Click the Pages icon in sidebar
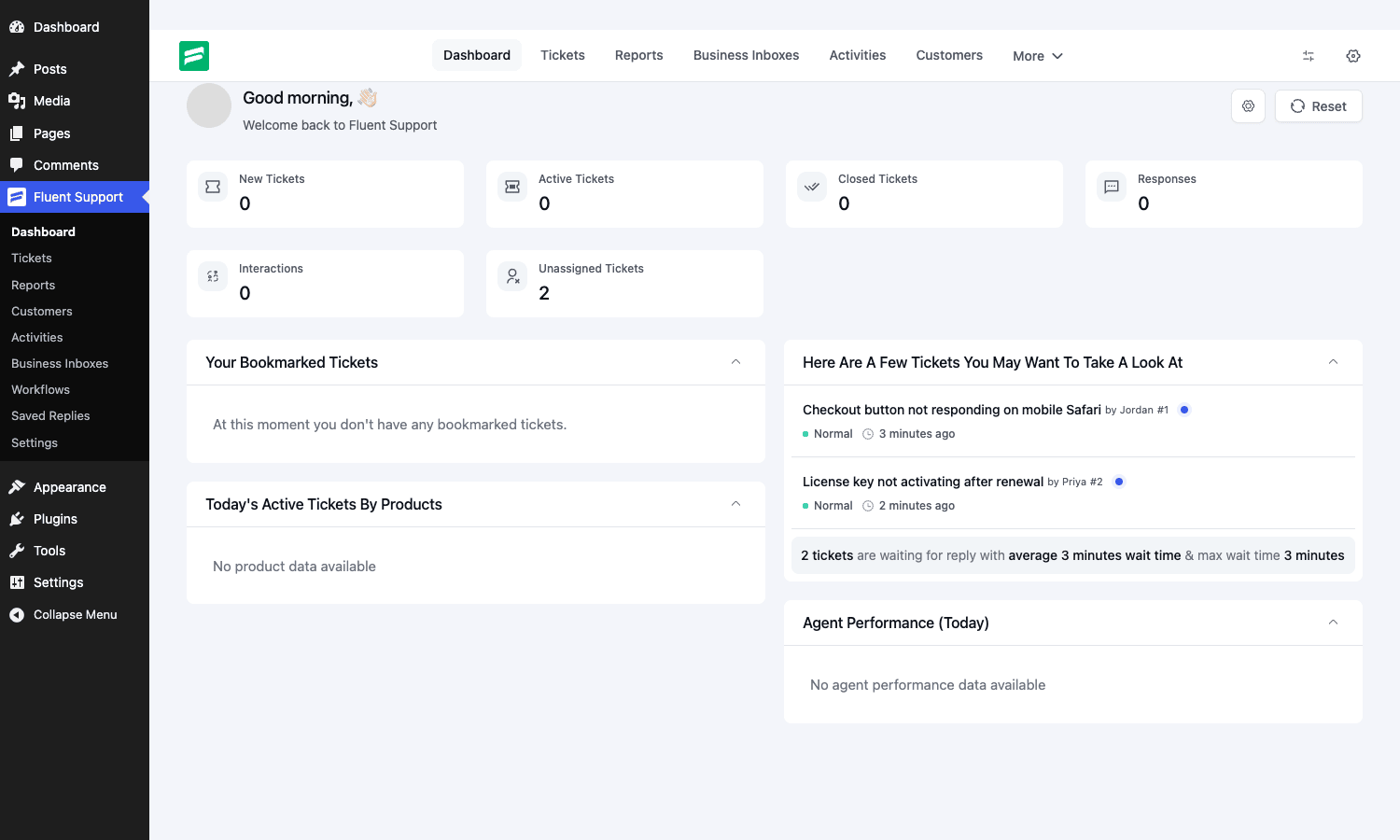The width and height of the screenshot is (1400, 840). pos(17,133)
